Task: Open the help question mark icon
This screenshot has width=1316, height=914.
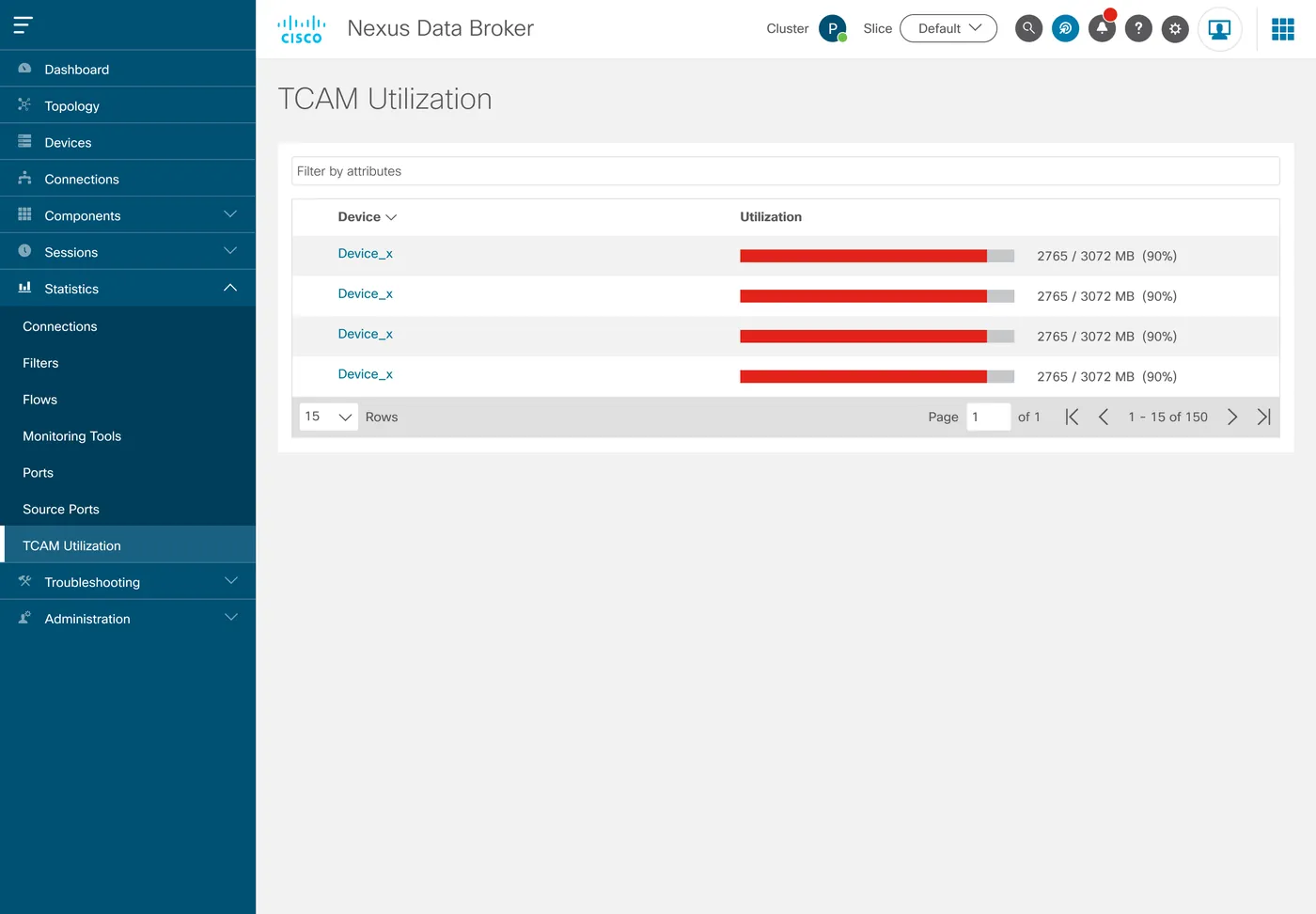Action: pos(1138,28)
